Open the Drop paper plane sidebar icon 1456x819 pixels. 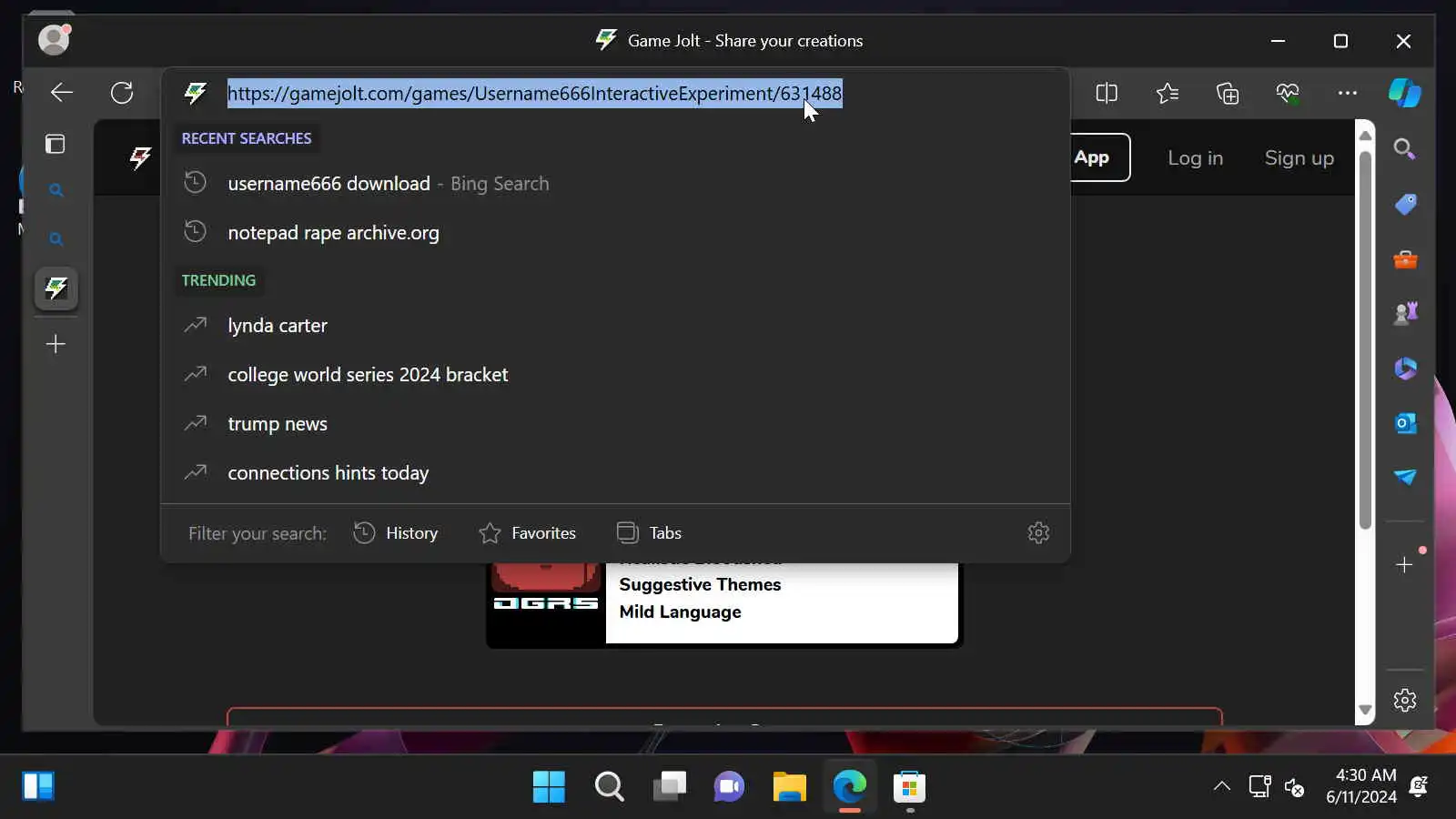pos(1405,477)
